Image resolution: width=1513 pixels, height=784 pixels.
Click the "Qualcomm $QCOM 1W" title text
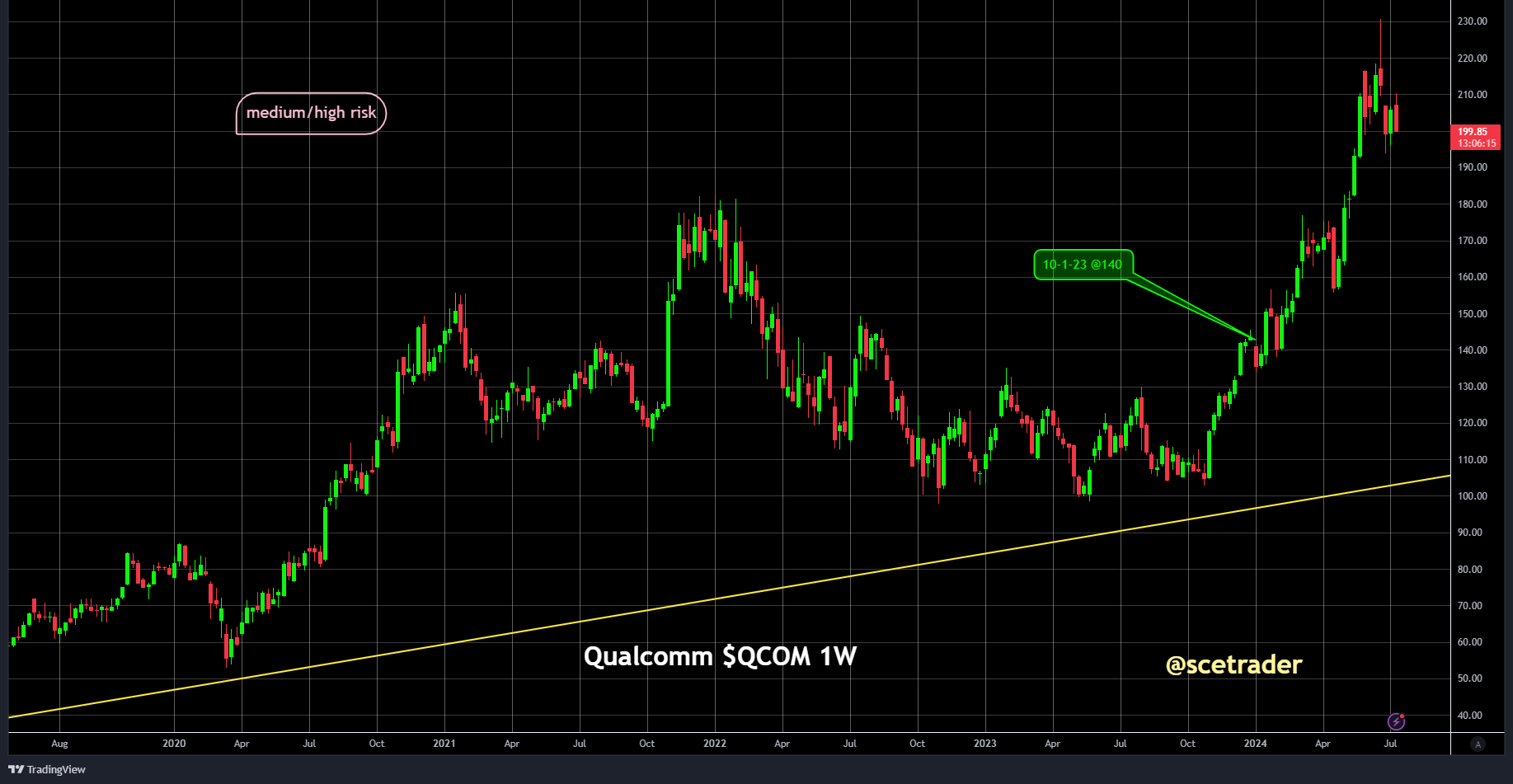click(x=721, y=656)
